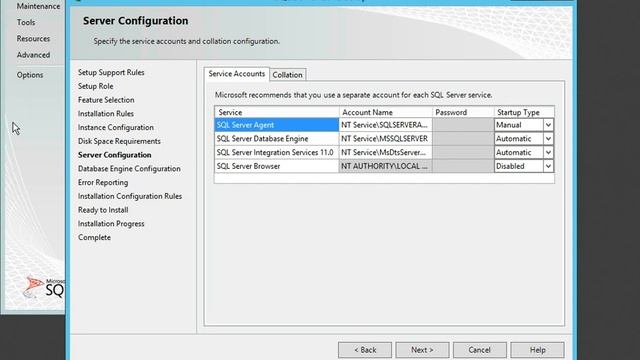Switch to the Collation tab
The height and width of the screenshot is (360, 640).
pyautogui.click(x=287, y=75)
